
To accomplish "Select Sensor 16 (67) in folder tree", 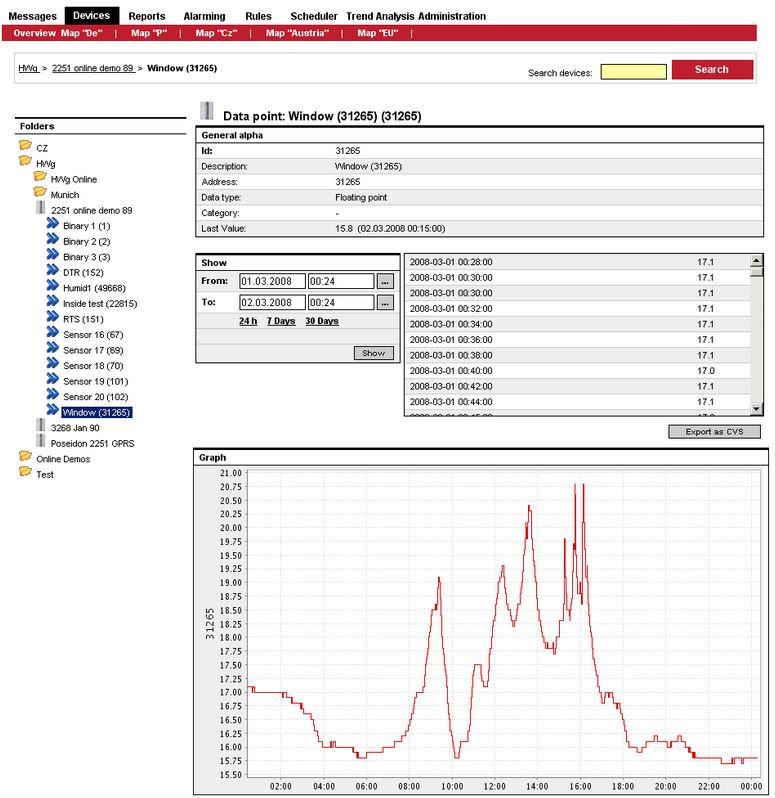I will [93, 335].
